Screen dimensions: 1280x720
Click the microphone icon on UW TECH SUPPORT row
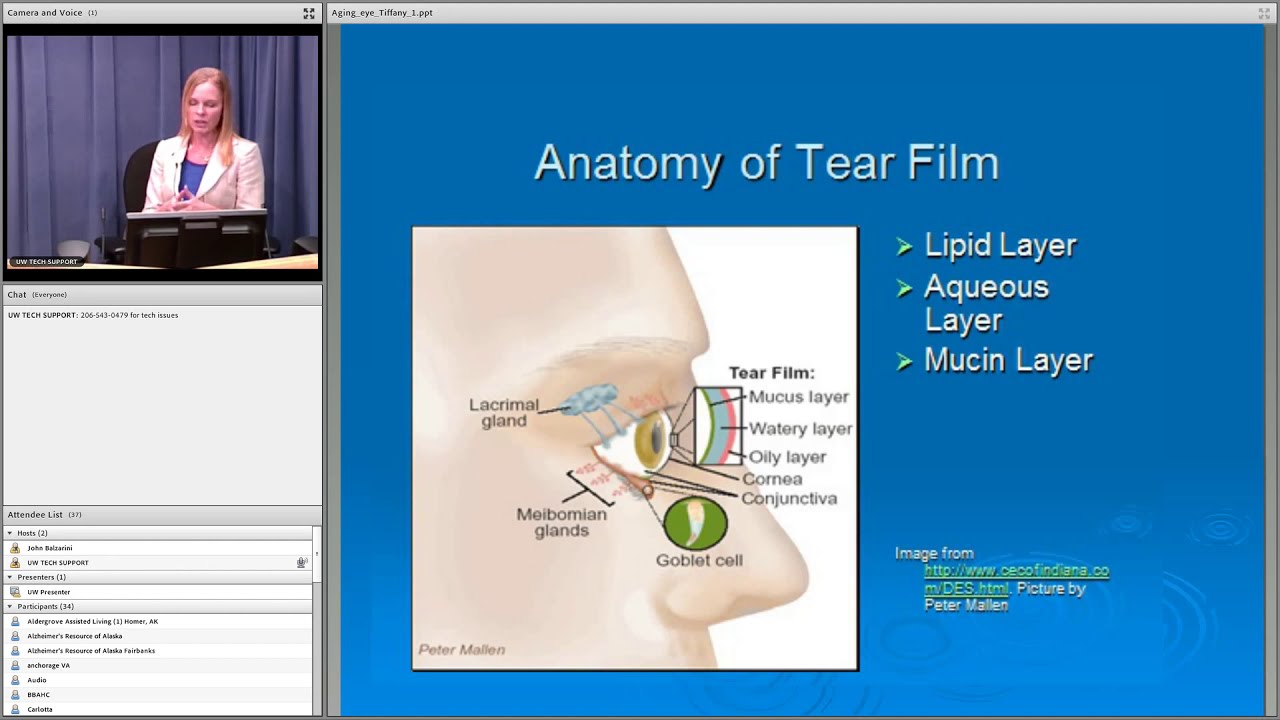(x=301, y=562)
